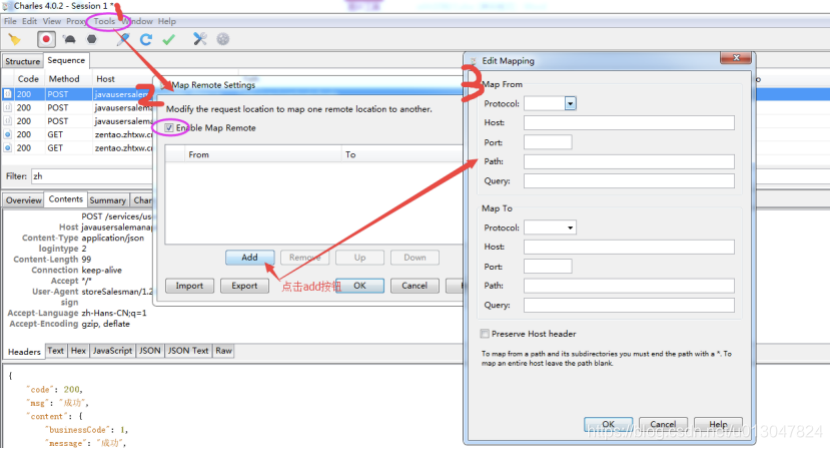Click Help in Edit Mapping dialog
Image resolution: width=832 pixels, height=450 pixels.
pos(718,424)
